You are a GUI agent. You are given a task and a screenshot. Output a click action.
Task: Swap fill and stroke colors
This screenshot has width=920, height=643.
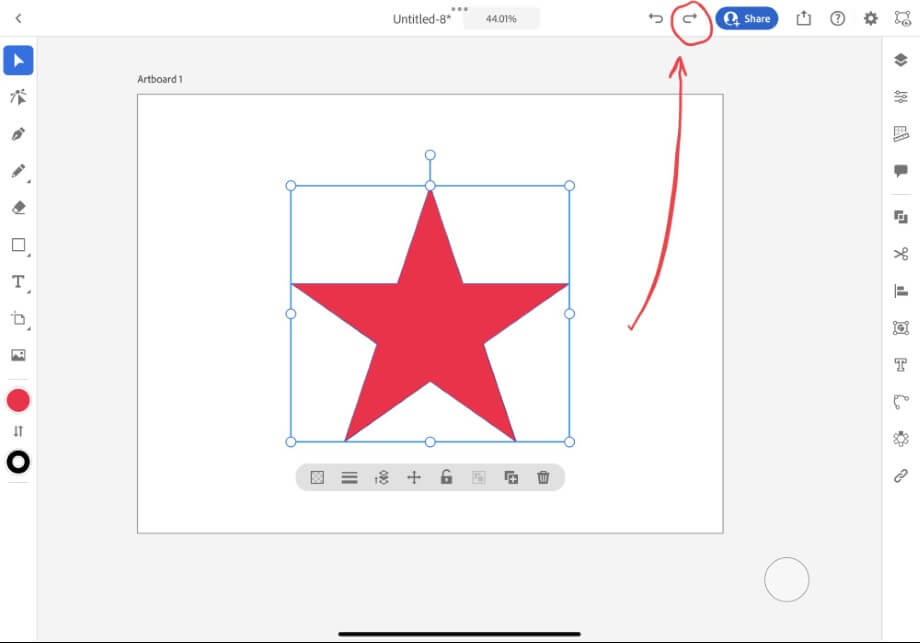[x=18, y=431]
